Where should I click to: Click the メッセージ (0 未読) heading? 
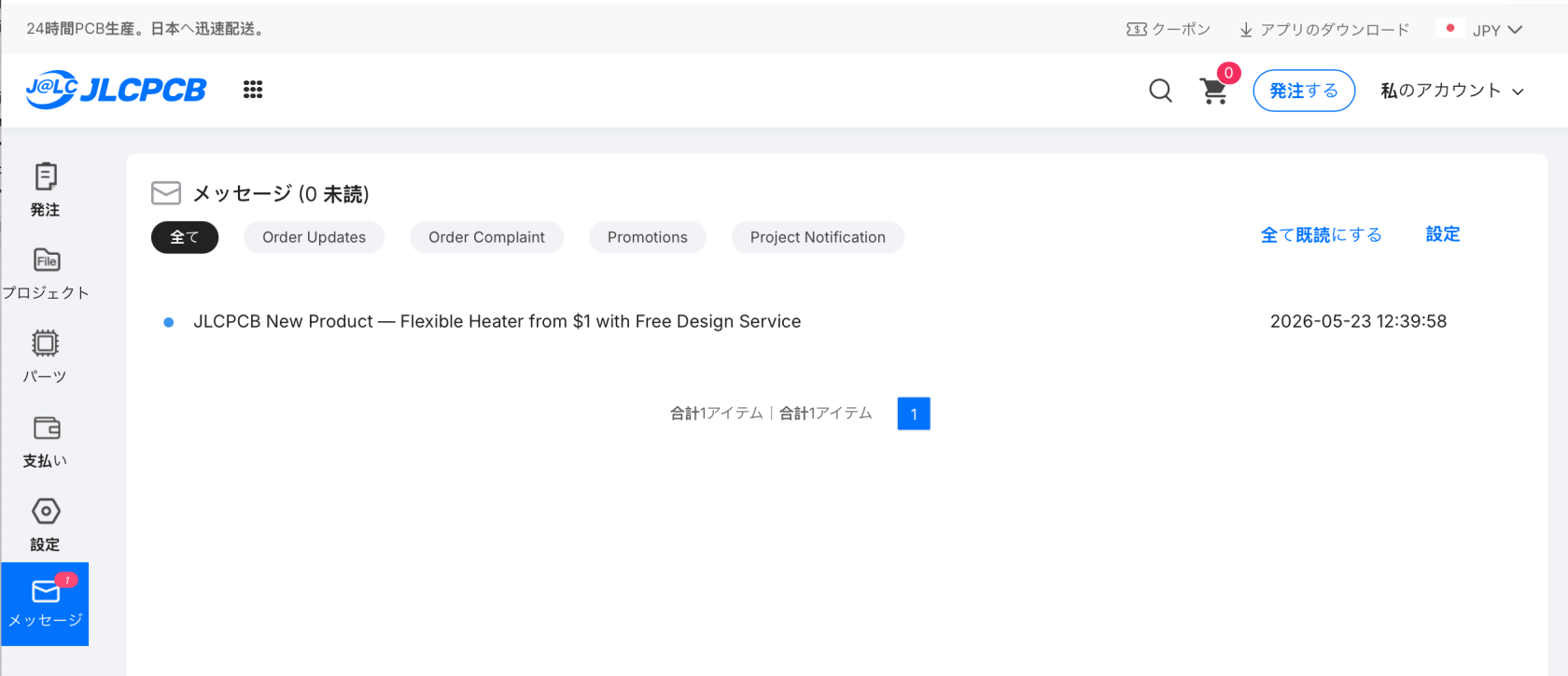281,194
